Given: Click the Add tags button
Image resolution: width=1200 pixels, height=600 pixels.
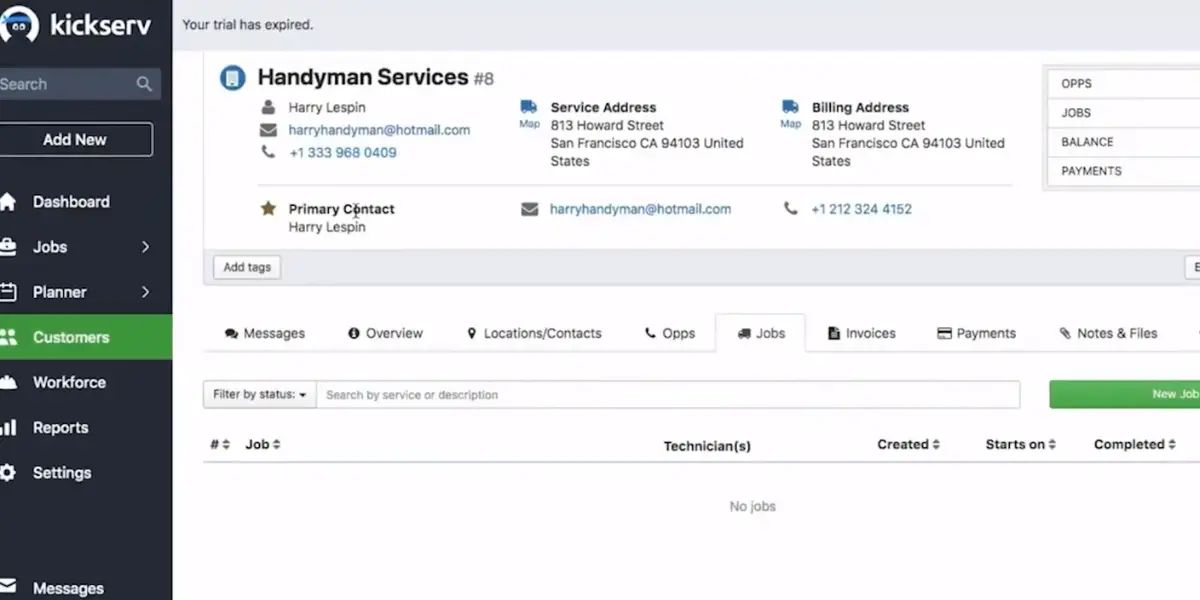Looking at the screenshot, I should coord(247,267).
